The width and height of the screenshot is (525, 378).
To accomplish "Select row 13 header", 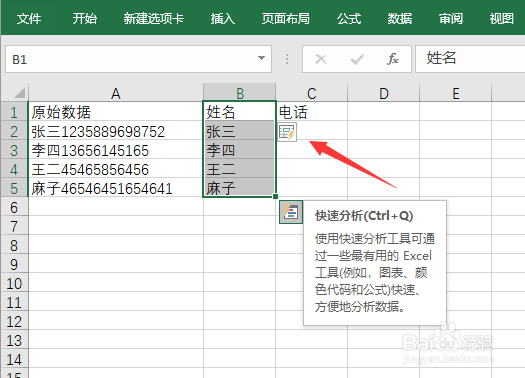I will pyautogui.click(x=14, y=340).
